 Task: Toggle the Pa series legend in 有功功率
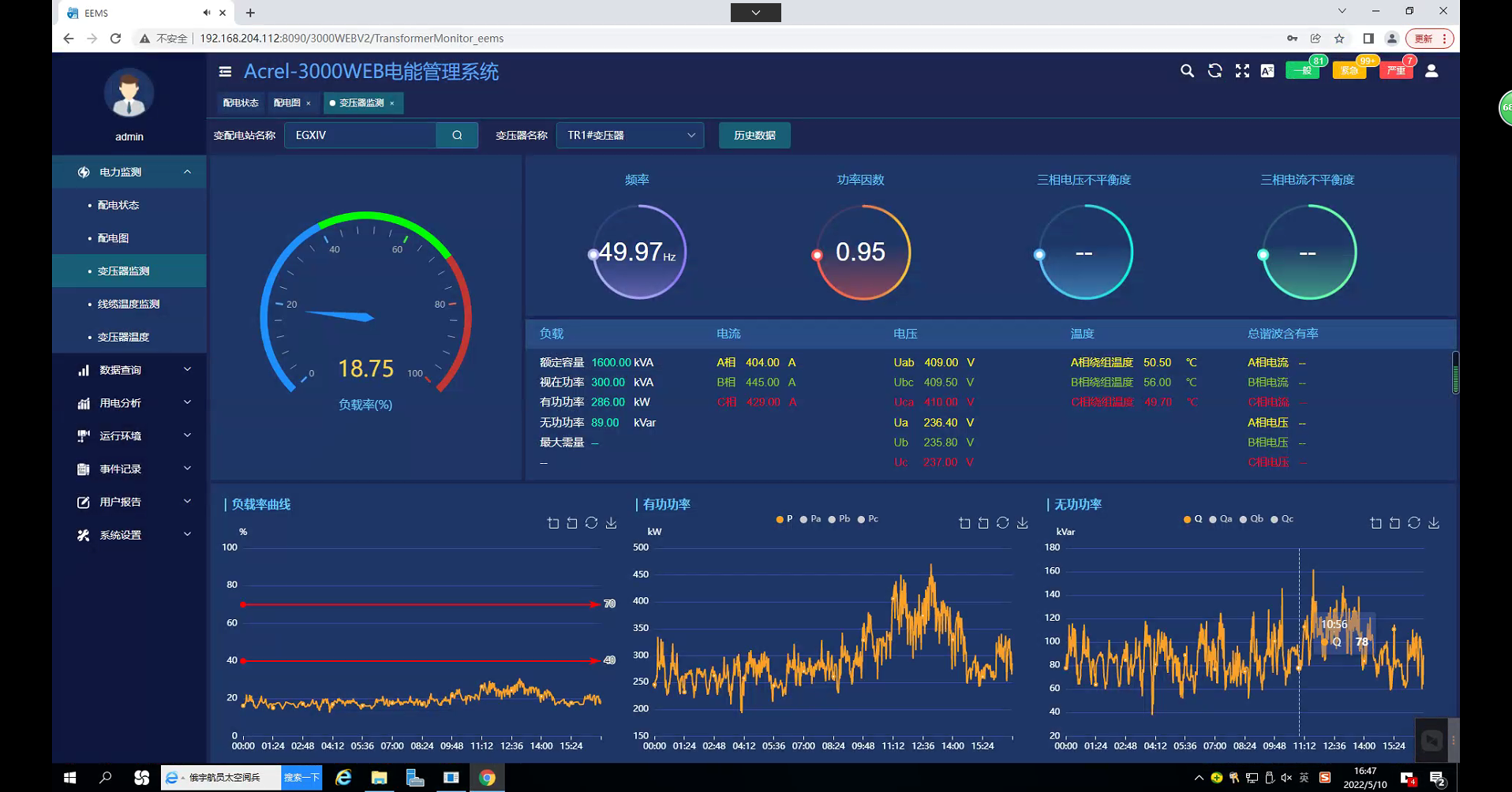810,519
